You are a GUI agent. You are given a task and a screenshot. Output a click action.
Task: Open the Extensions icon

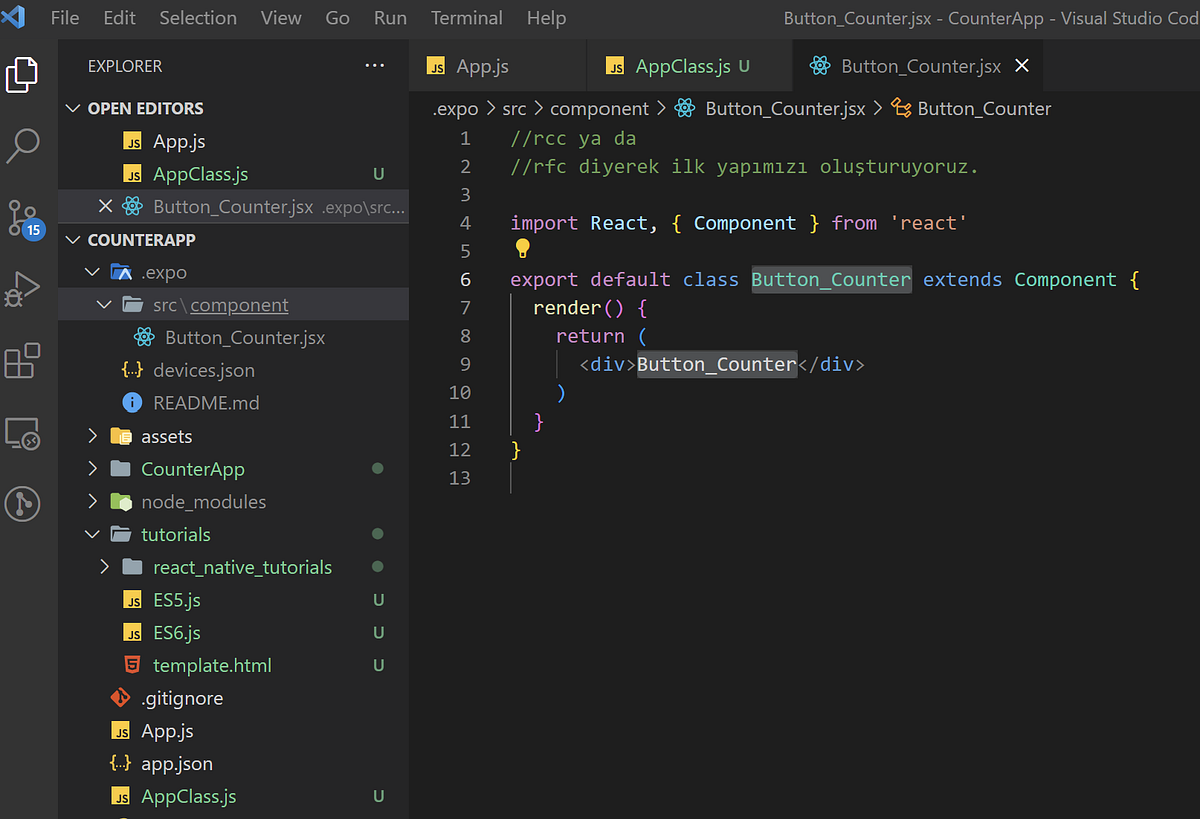[x=24, y=360]
